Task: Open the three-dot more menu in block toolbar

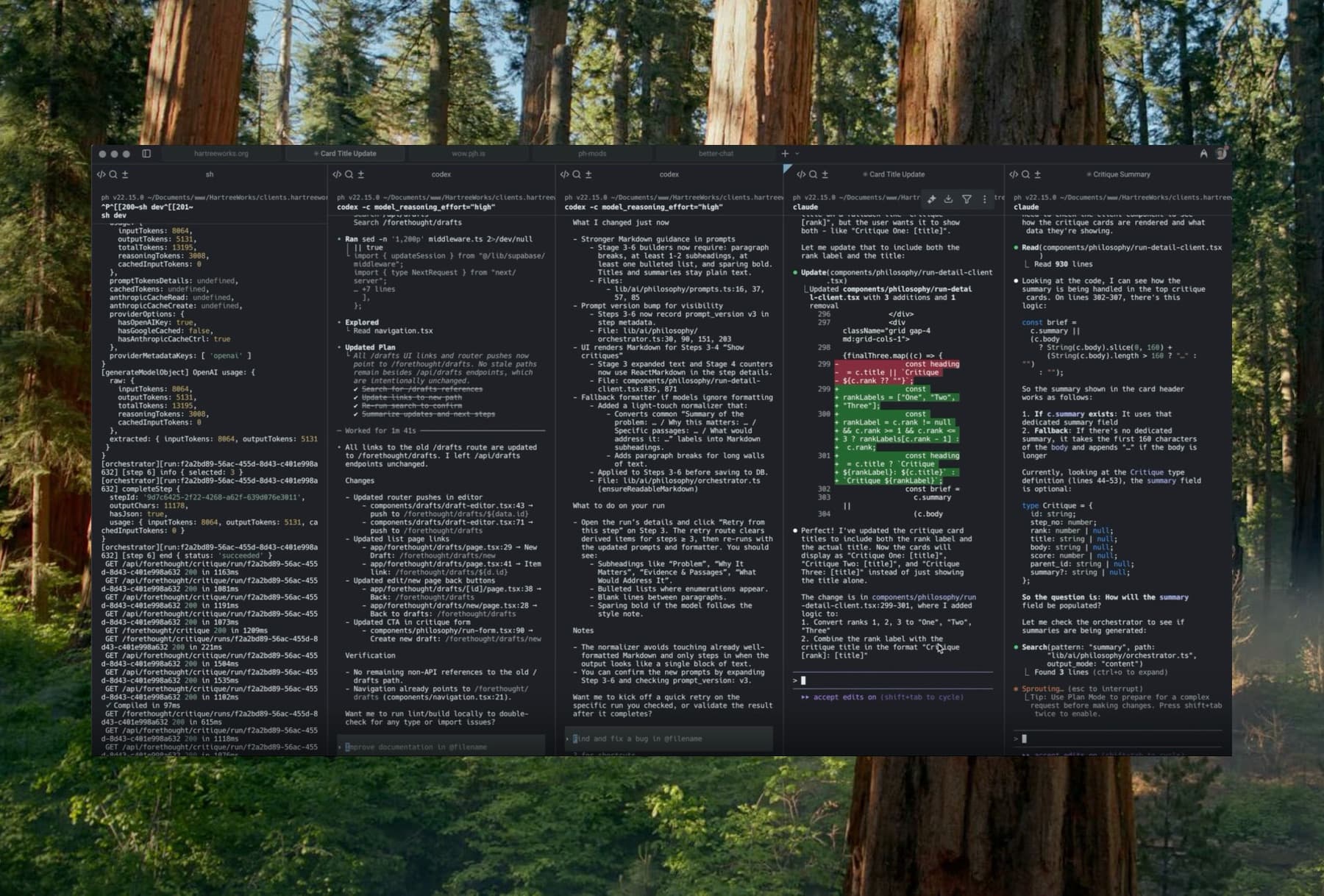Action: (x=984, y=199)
